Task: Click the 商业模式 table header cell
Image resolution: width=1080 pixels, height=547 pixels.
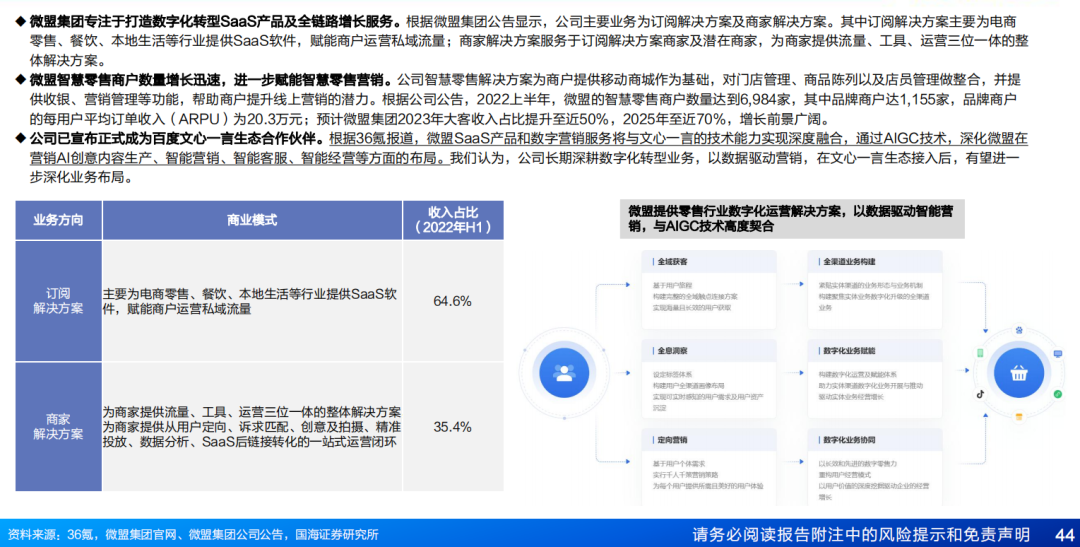Action: pyautogui.click(x=252, y=220)
